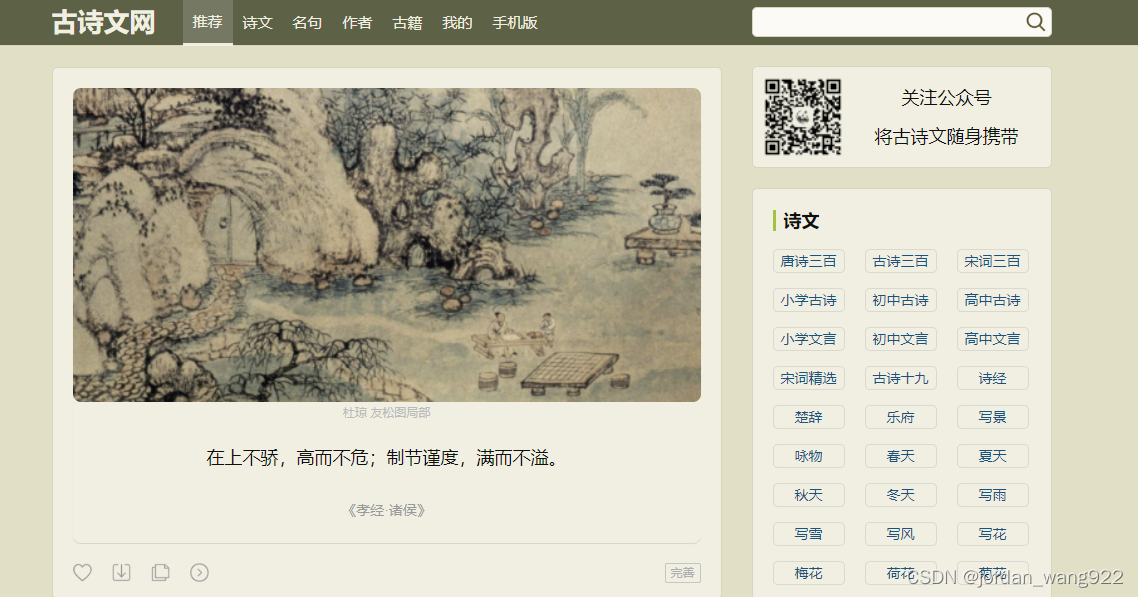Open the 《孝经·诸侯》 source link
Image resolution: width=1138 pixels, height=597 pixels.
387,510
